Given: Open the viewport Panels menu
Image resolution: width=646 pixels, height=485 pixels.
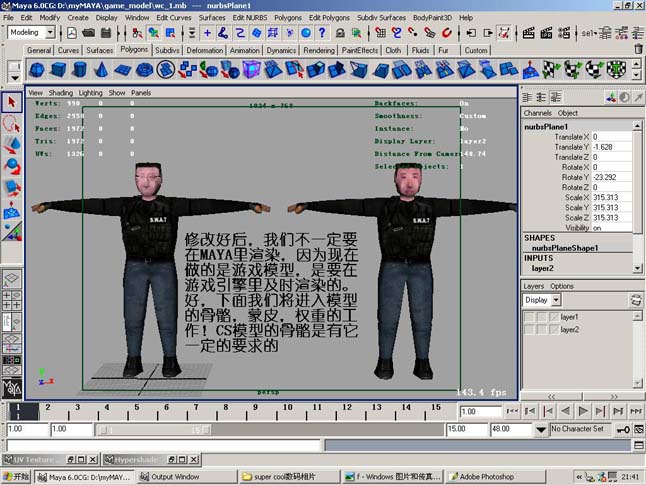Looking at the screenshot, I should click(x=141, y=93).
